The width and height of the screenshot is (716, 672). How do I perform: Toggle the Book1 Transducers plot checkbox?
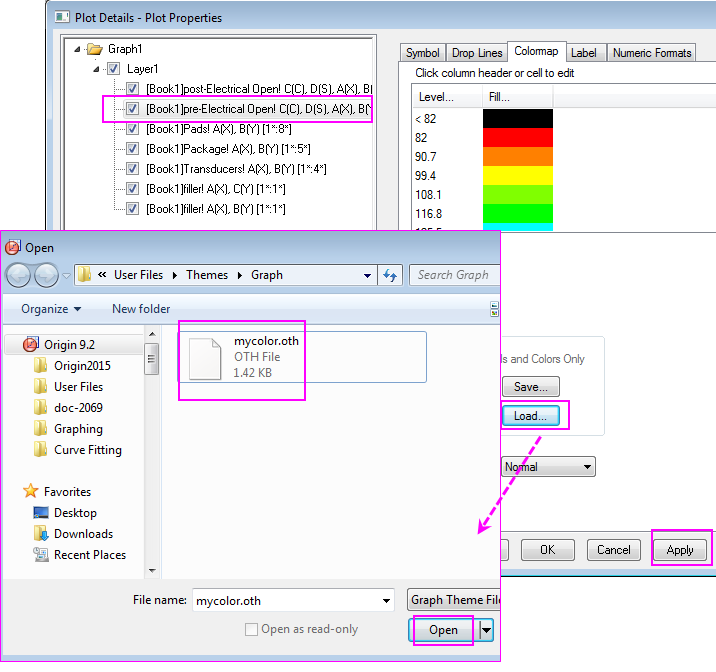(132, 169)
